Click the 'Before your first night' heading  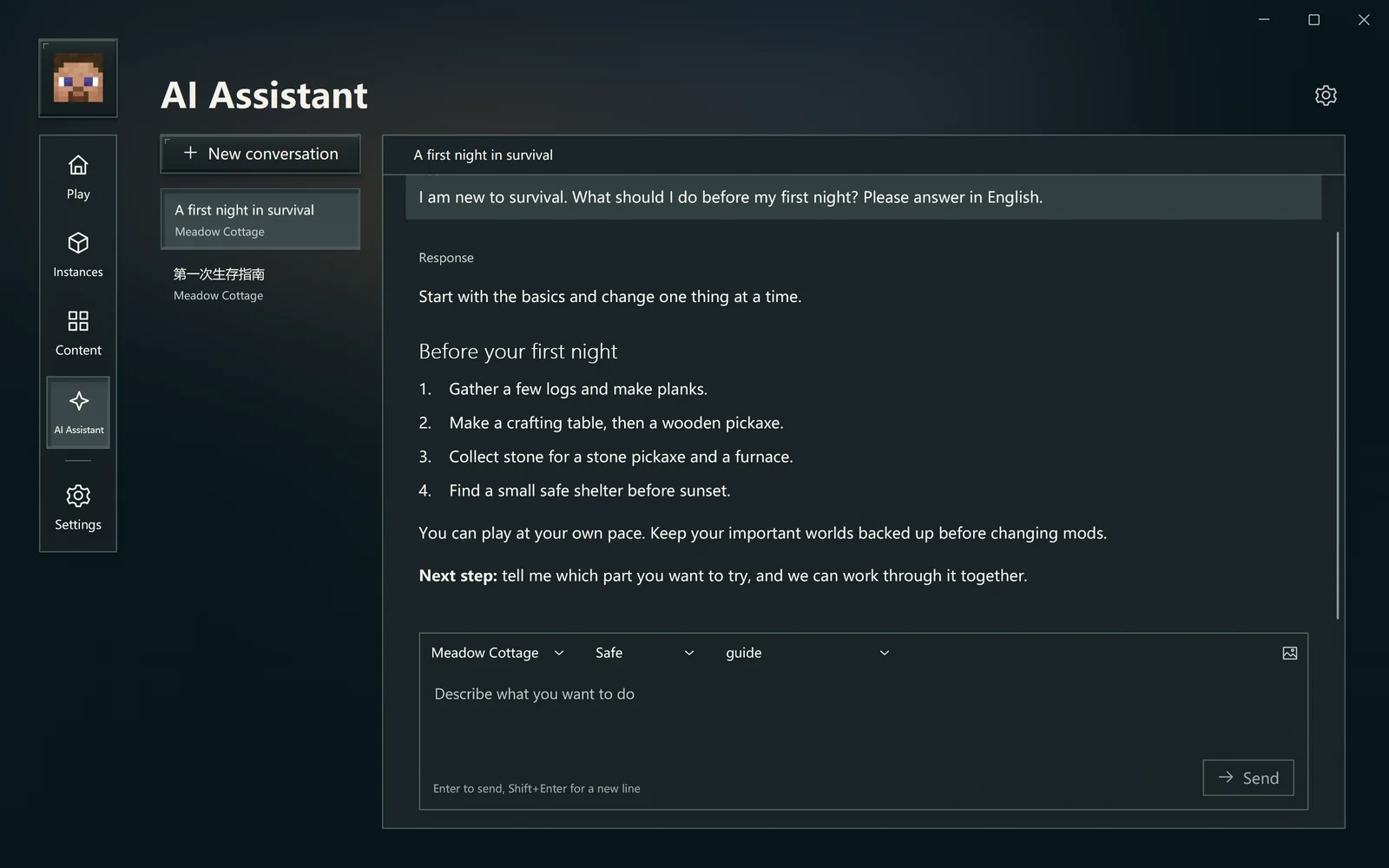click(x=518, y=352)
